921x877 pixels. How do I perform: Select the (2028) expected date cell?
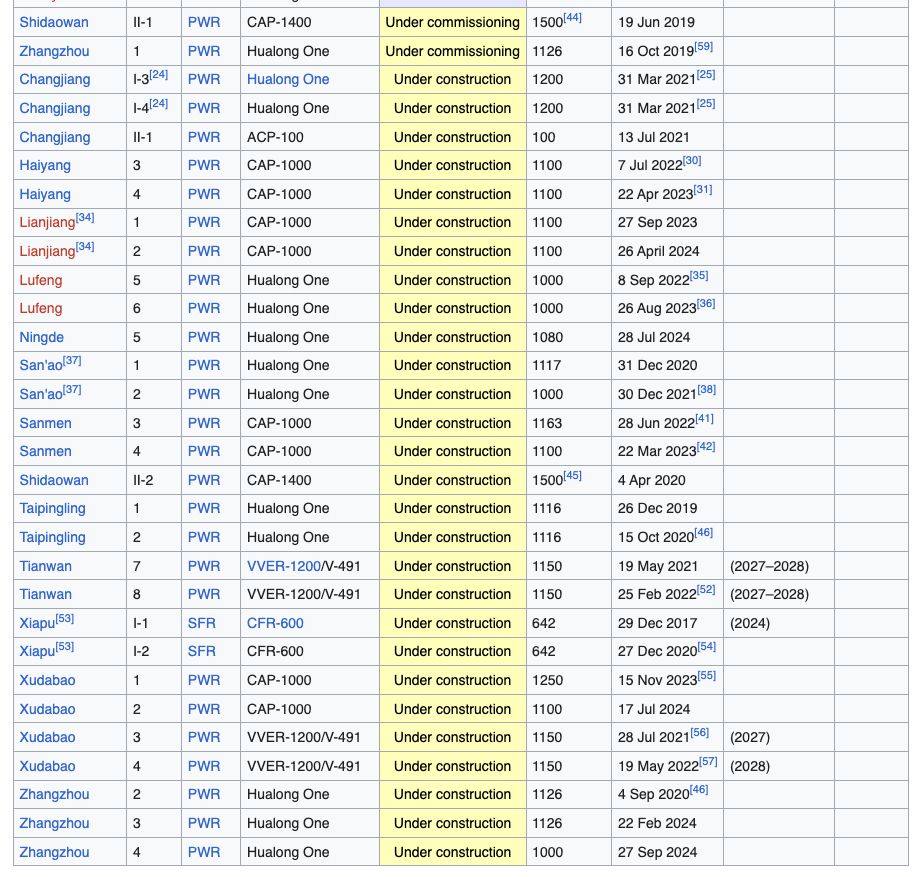tap(779, 766)
